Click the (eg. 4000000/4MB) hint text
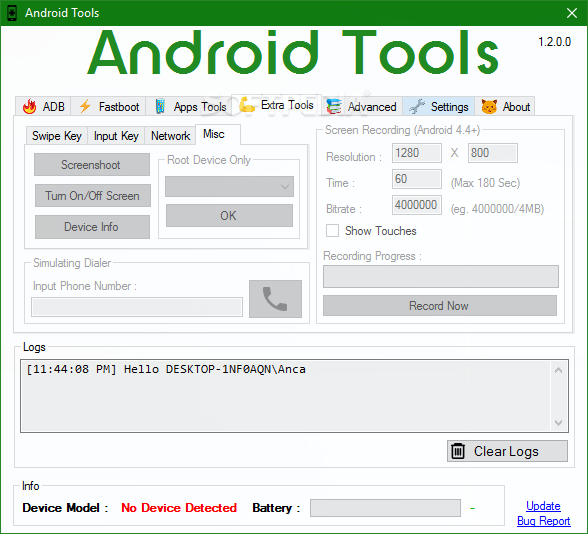Viewport: 588px width, 534px height. pos(497,209)
